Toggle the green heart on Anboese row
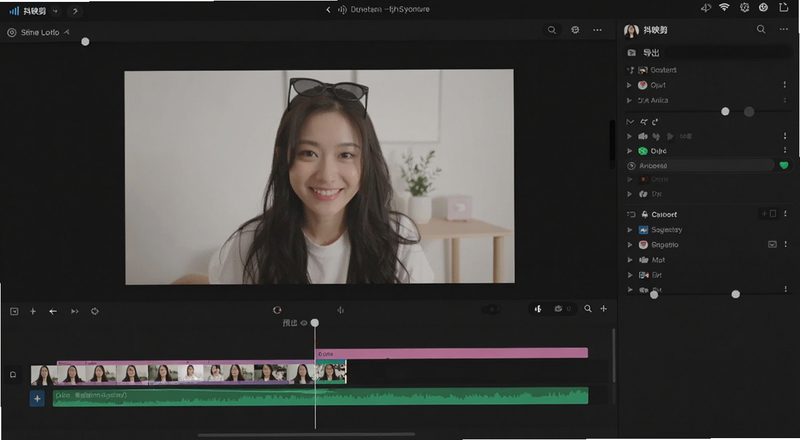The height and width of the screenshot is (440, 800). pyautogui.click(x=784, y=165)
